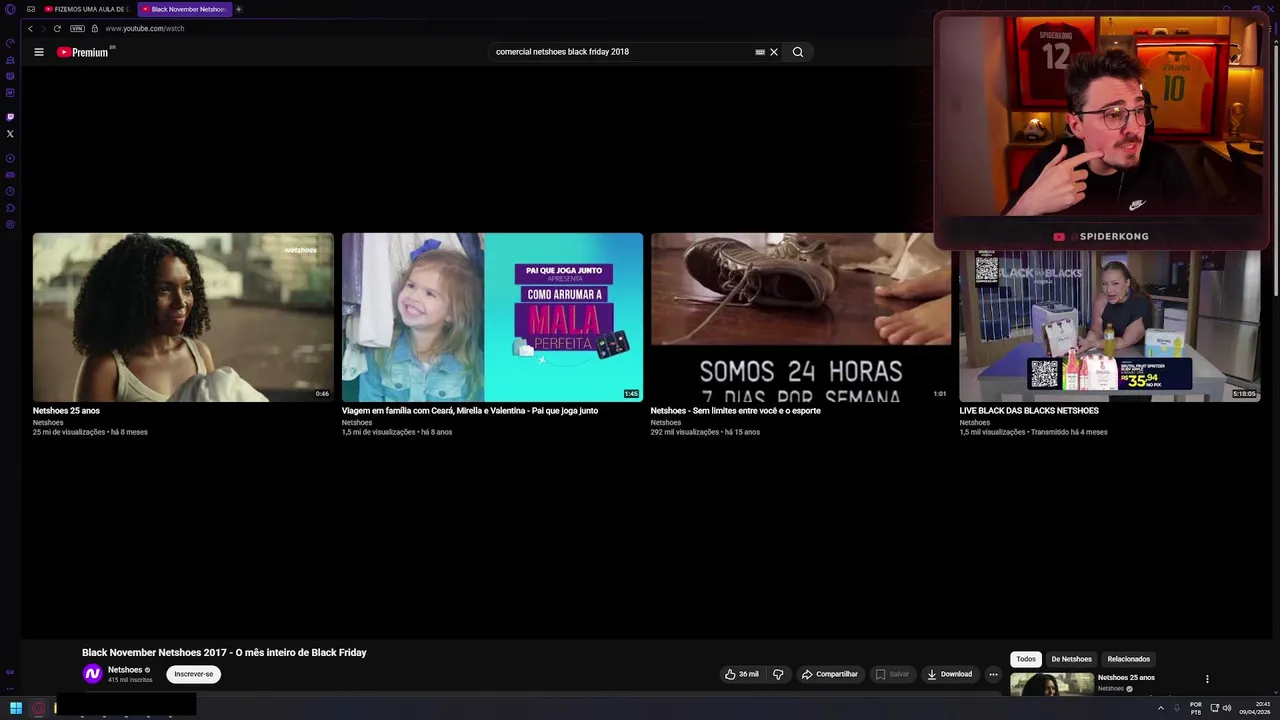
Task: Click the Download button
Action: coord(950,674)
